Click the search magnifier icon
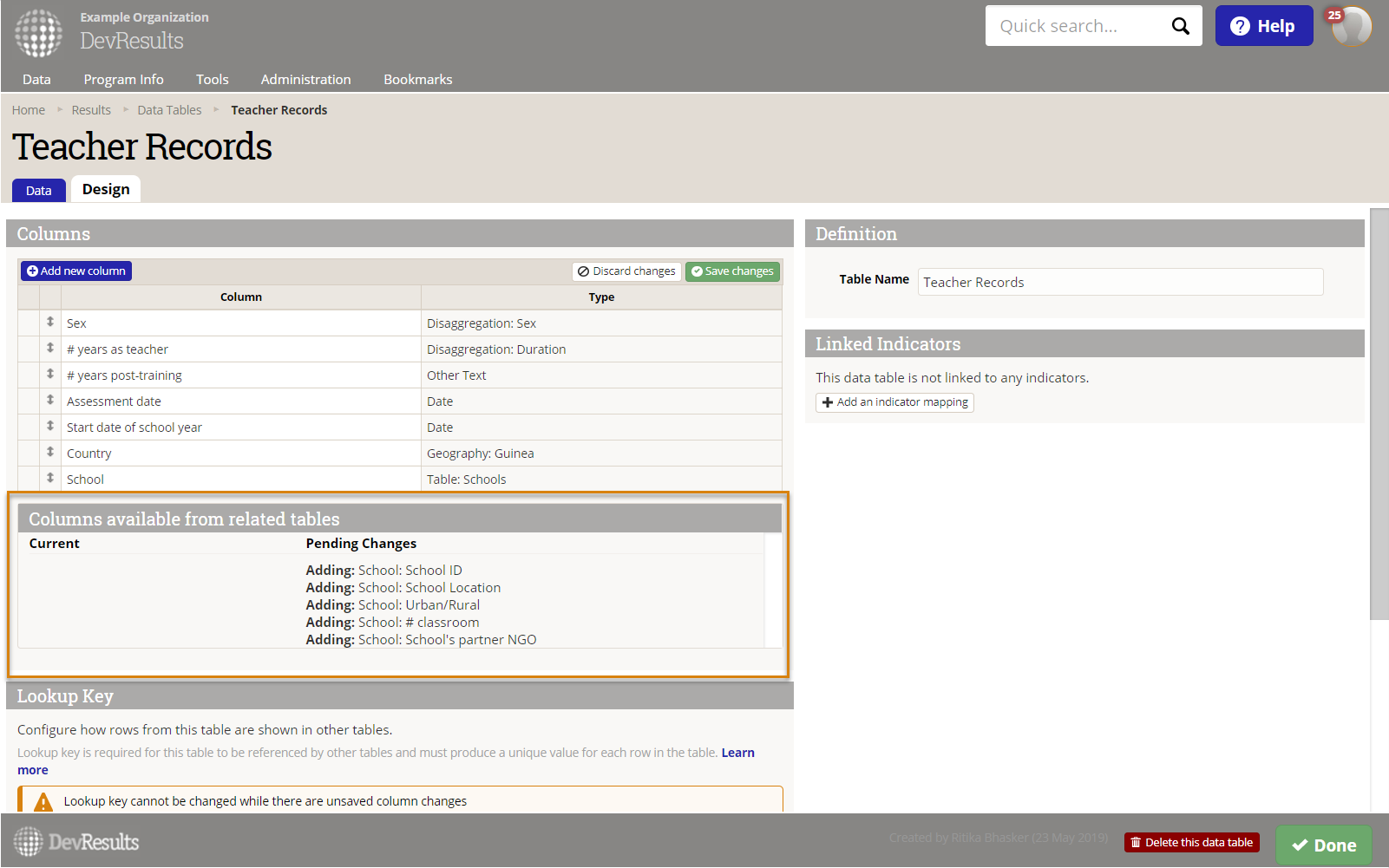The height and width of the screenshot is (868, 1389). coord(1180,26)
